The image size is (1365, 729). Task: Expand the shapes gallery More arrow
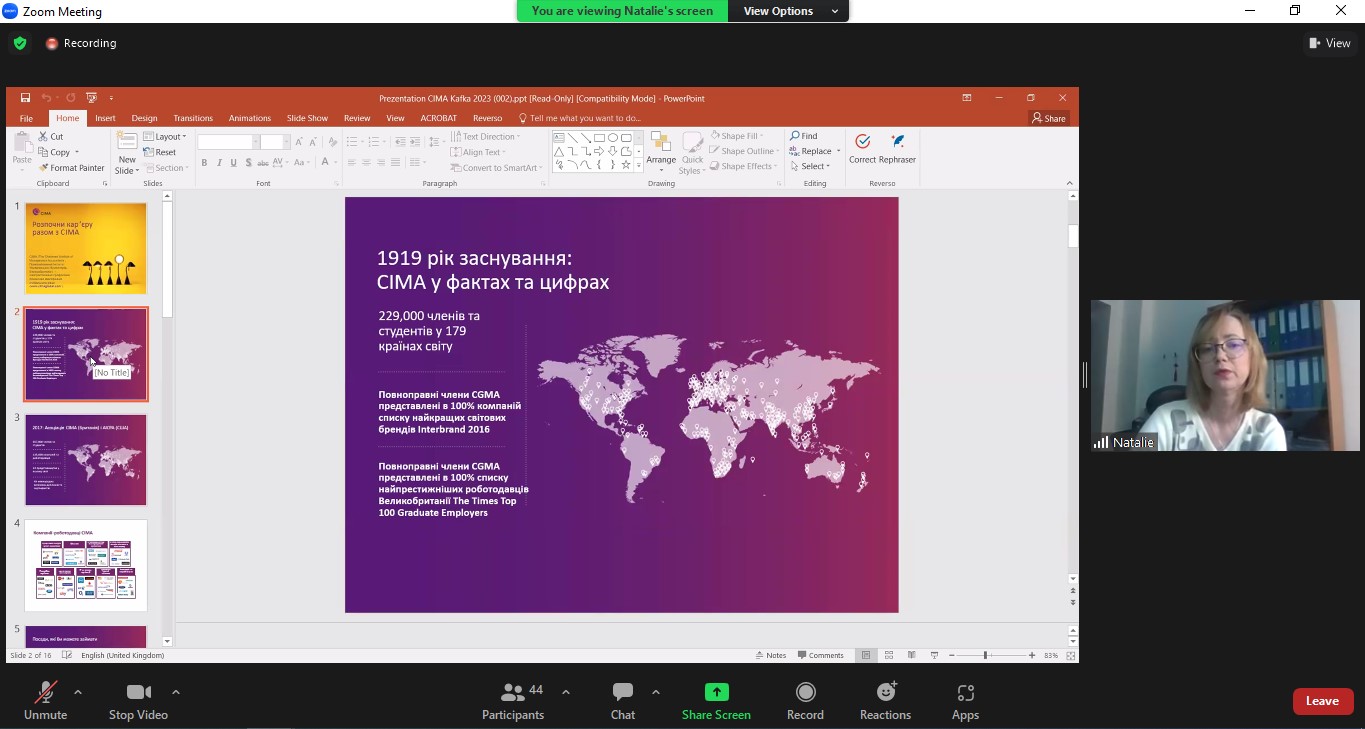tap(639, 166)
